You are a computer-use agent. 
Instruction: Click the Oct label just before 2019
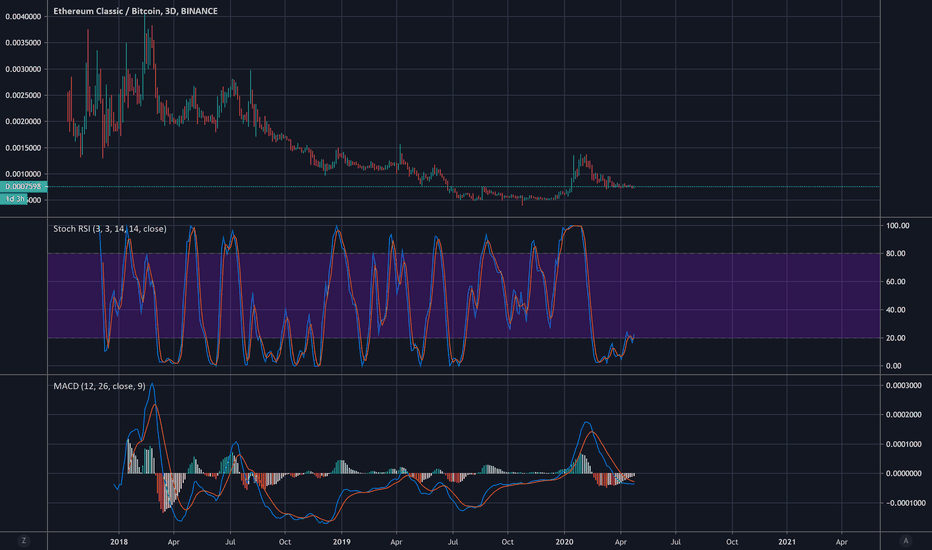(285, 542)
